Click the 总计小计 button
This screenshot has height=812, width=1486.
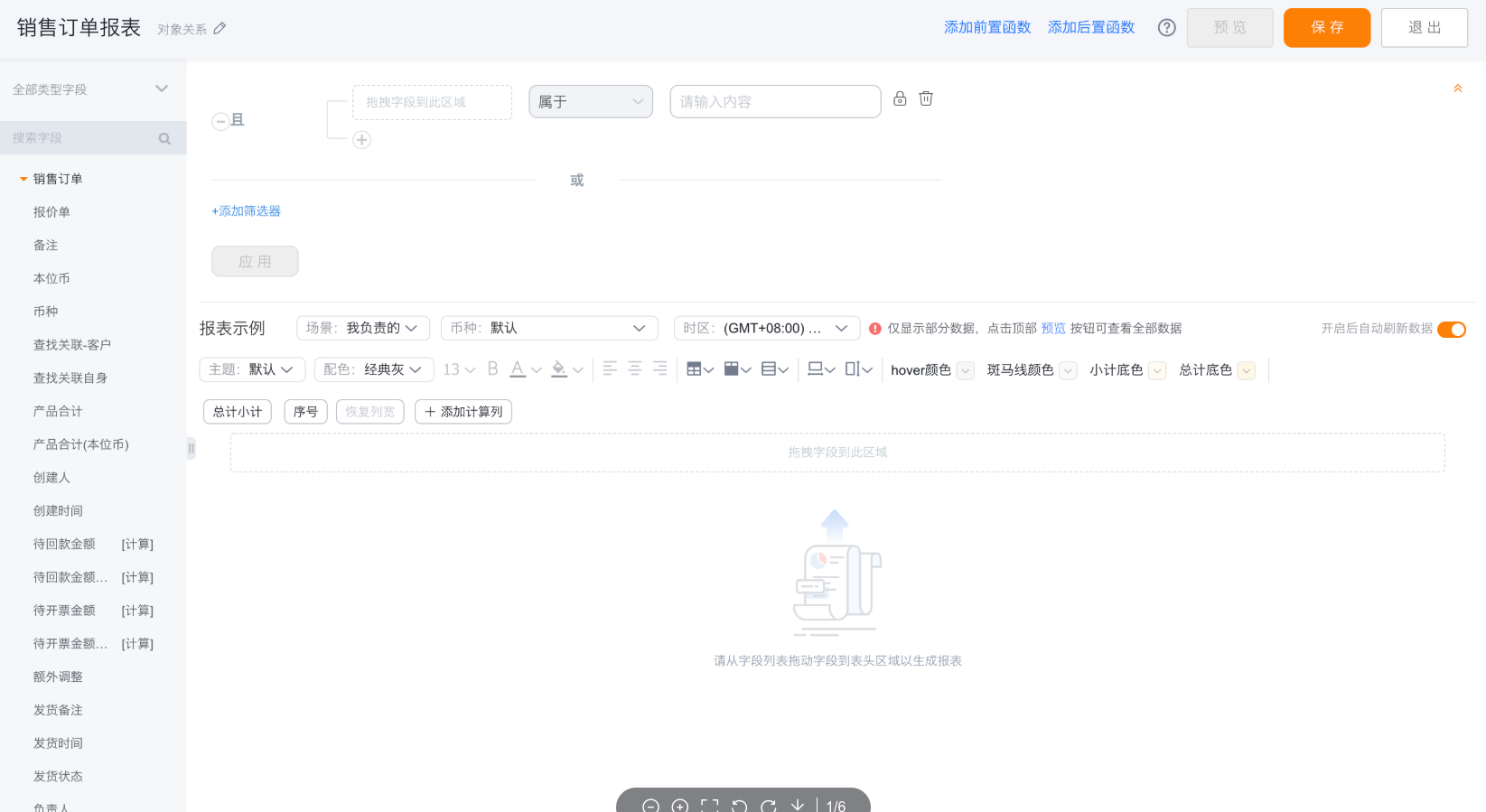[x=238, y=412]
